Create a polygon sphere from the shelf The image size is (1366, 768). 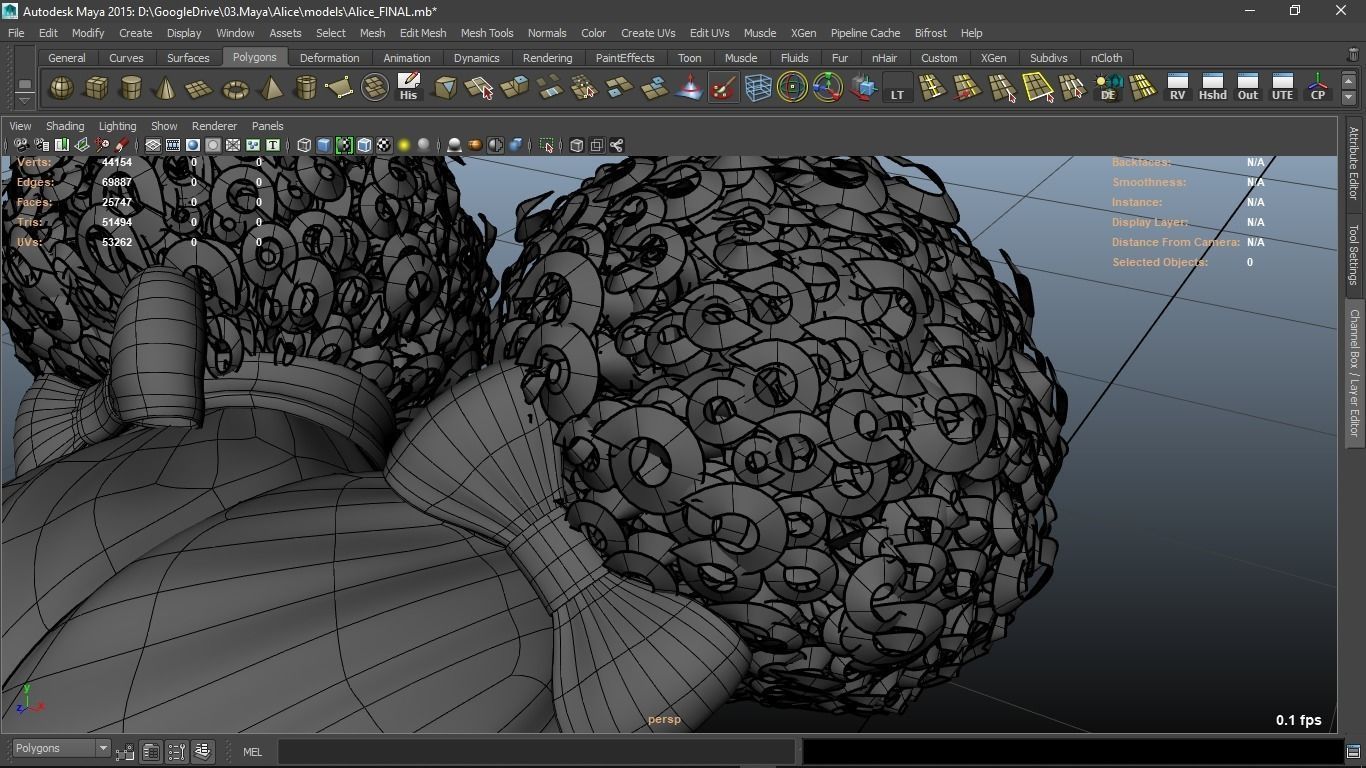coord(62,88)
